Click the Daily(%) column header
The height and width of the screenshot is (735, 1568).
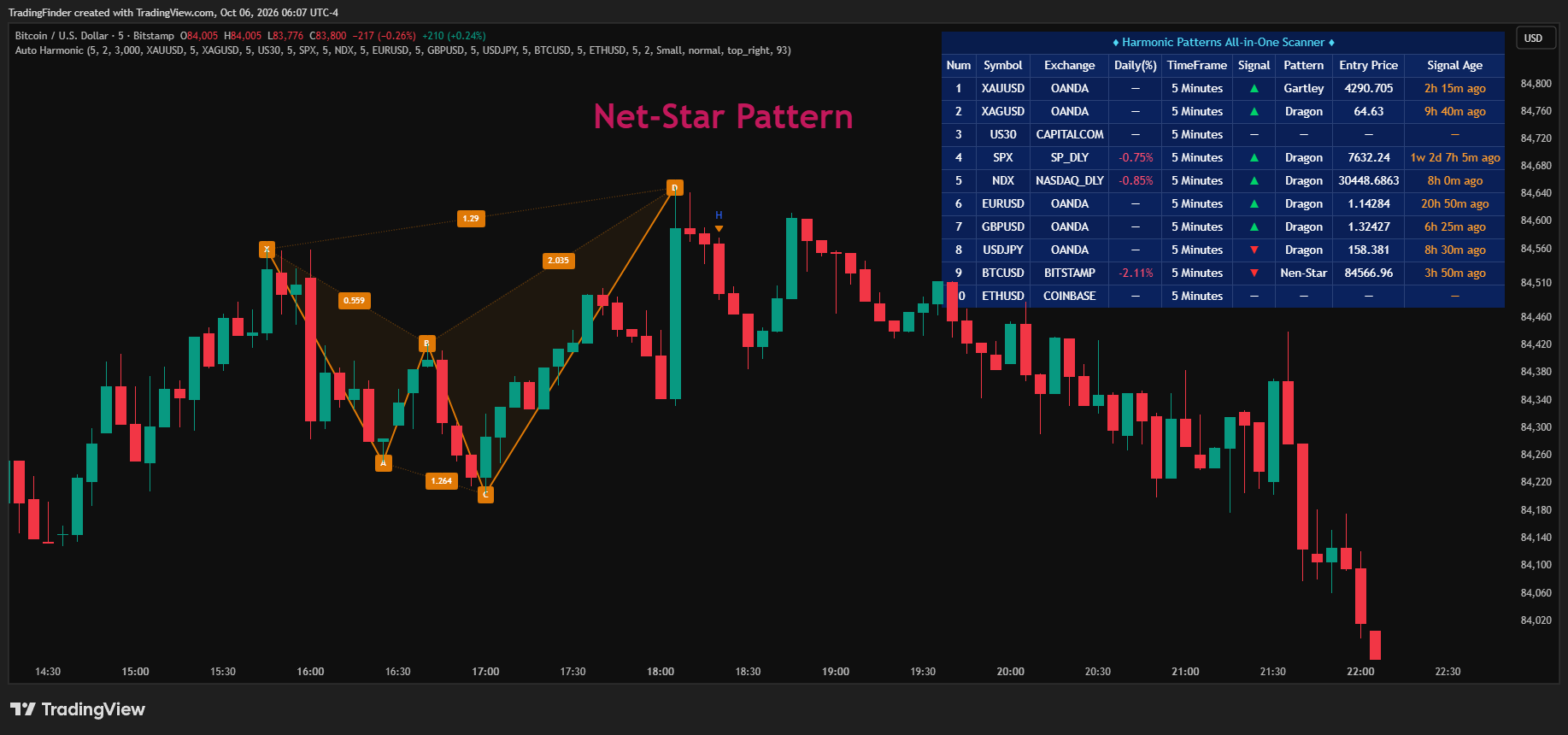pyautogui.click(x=1135, y=66)
